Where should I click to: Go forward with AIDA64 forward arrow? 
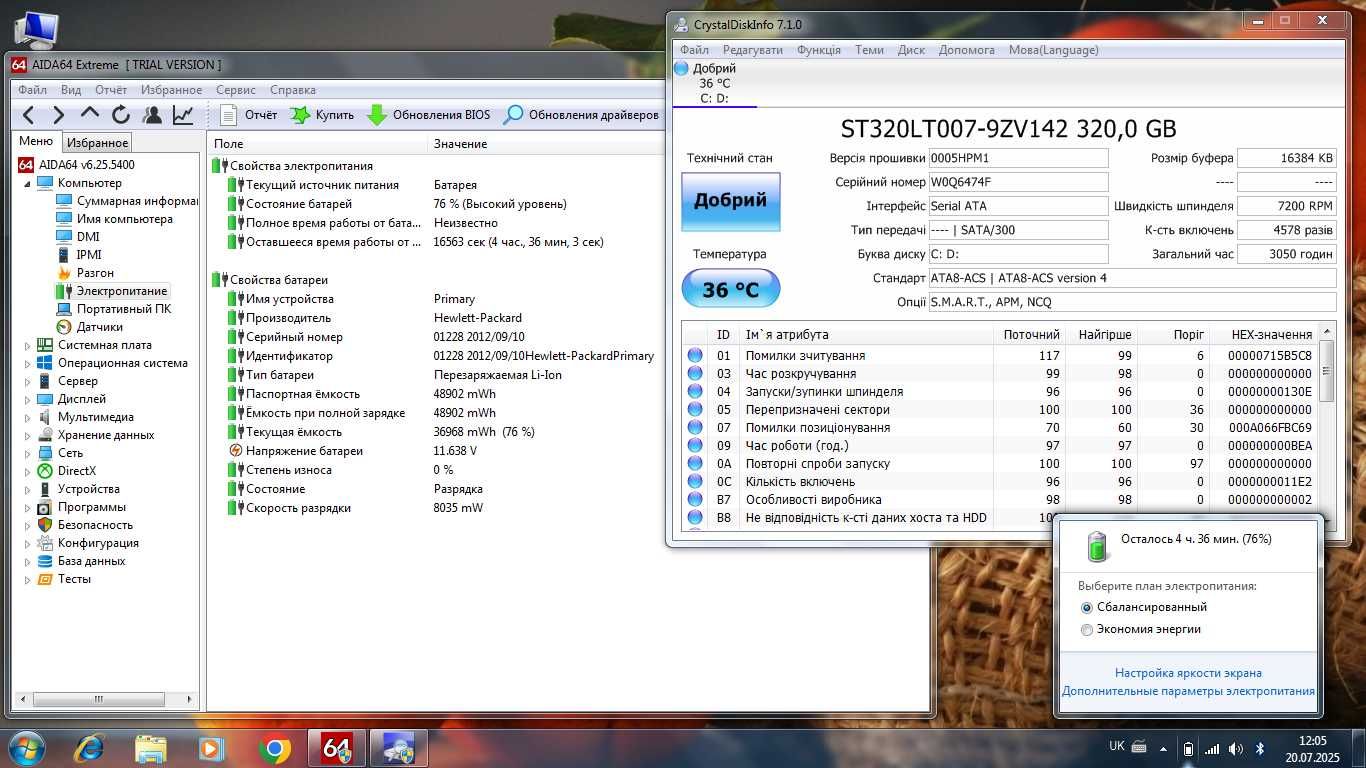(58, 115)
